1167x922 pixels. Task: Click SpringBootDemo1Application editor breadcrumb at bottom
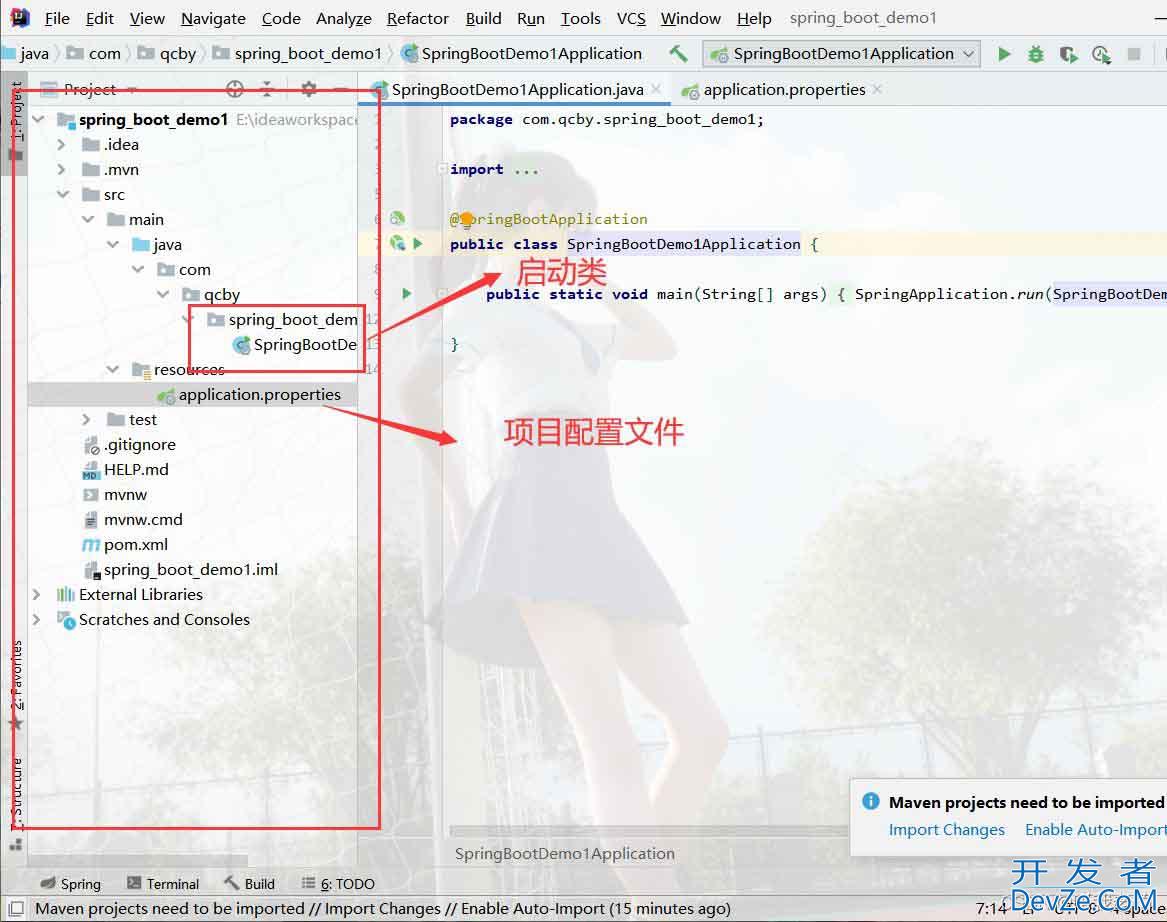click(x=565, y=854)
